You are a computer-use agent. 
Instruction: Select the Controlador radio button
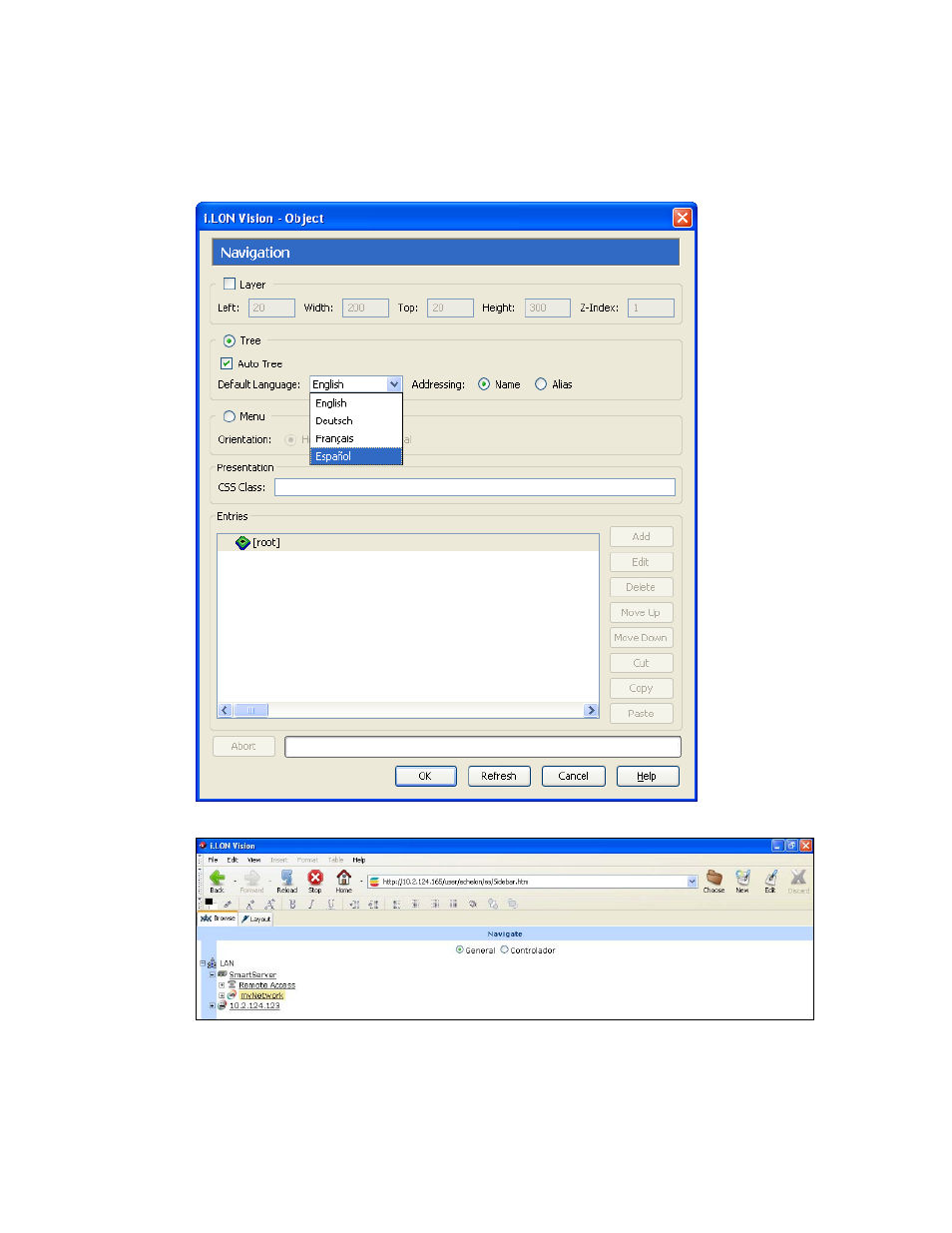pos(504,949)
